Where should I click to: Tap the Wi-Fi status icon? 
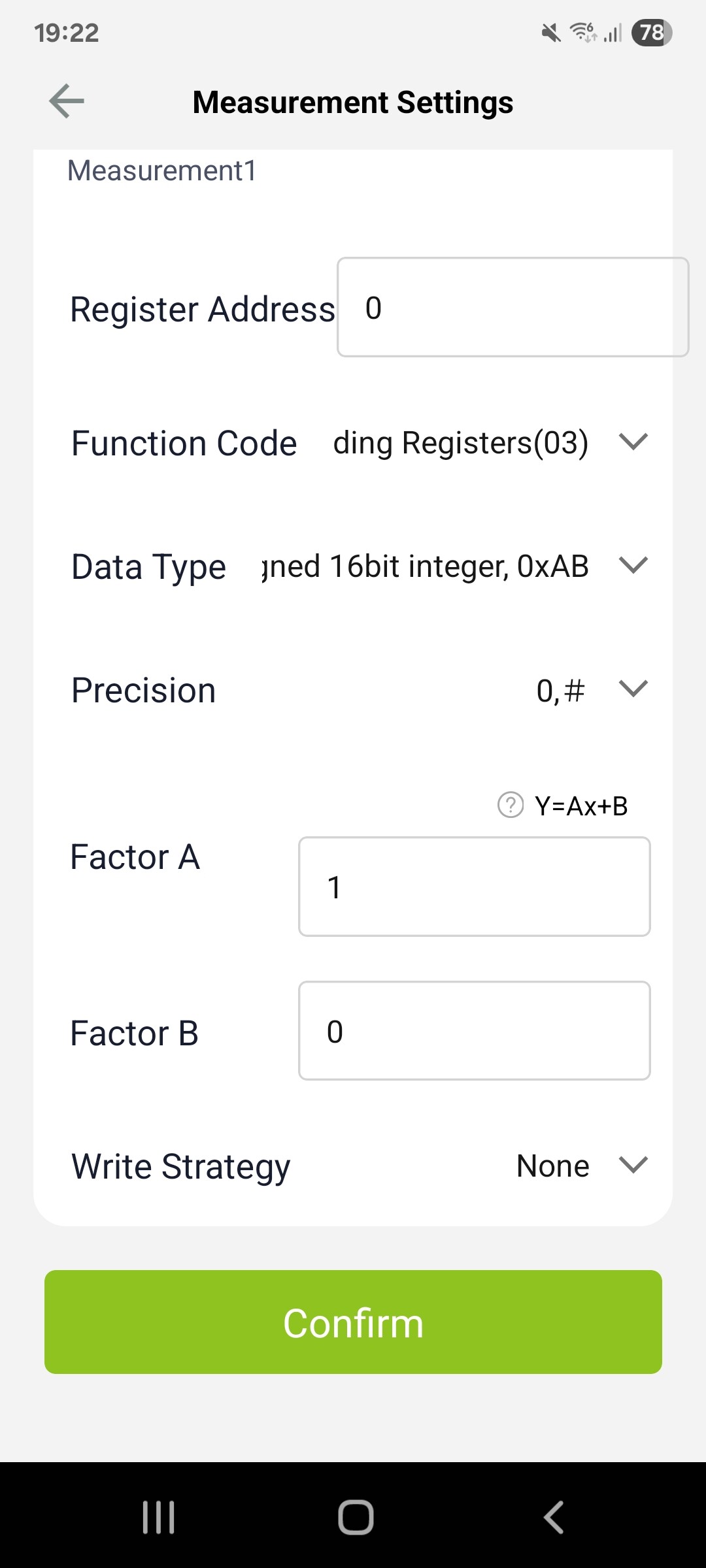(x=582, y=32)
